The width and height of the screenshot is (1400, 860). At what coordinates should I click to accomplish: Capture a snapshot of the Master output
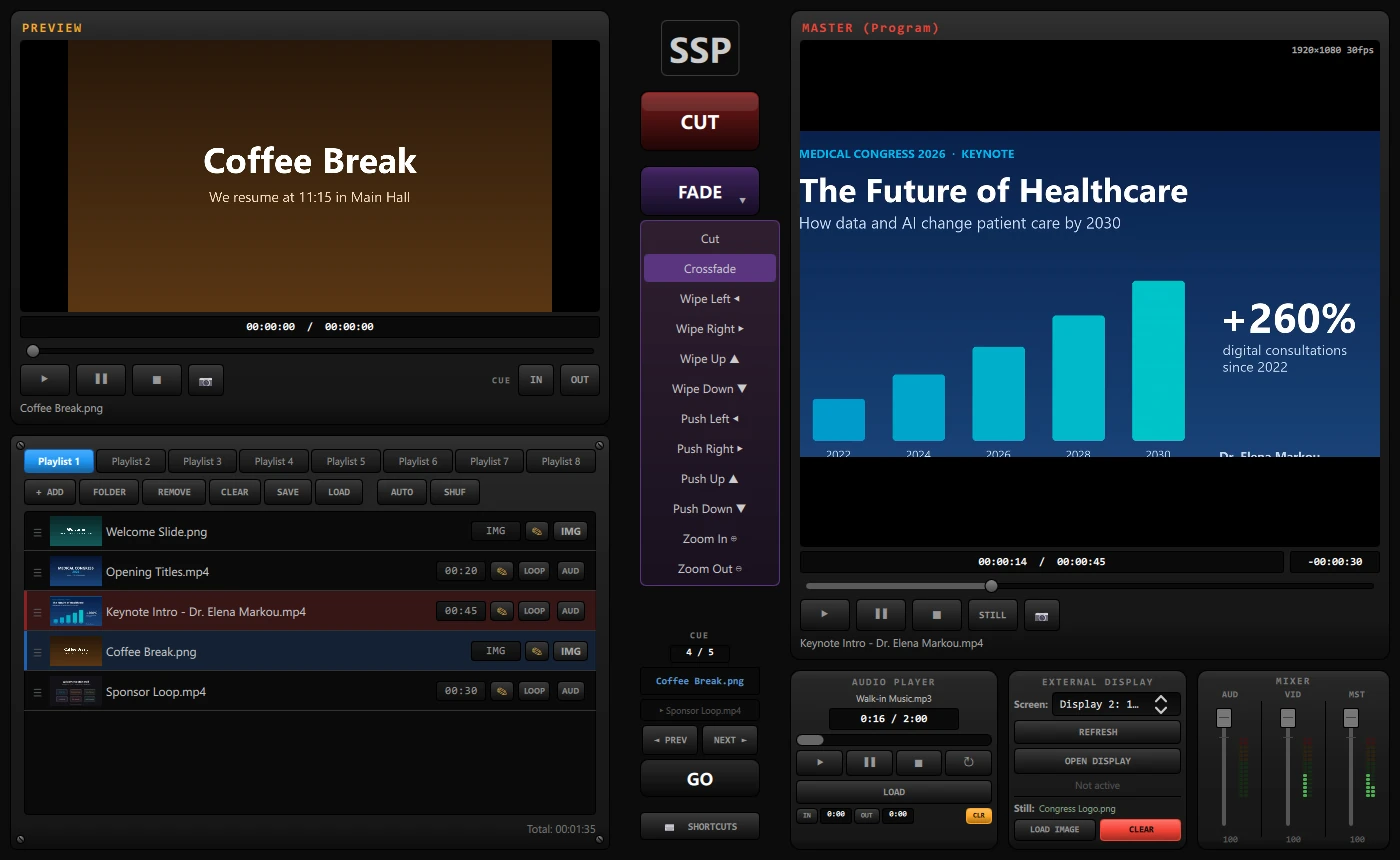coord(1041,615)
